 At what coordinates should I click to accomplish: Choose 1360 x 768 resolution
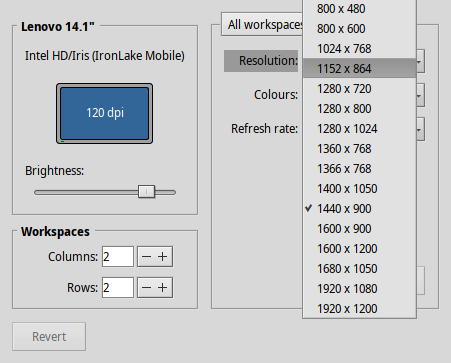point(359,149)
